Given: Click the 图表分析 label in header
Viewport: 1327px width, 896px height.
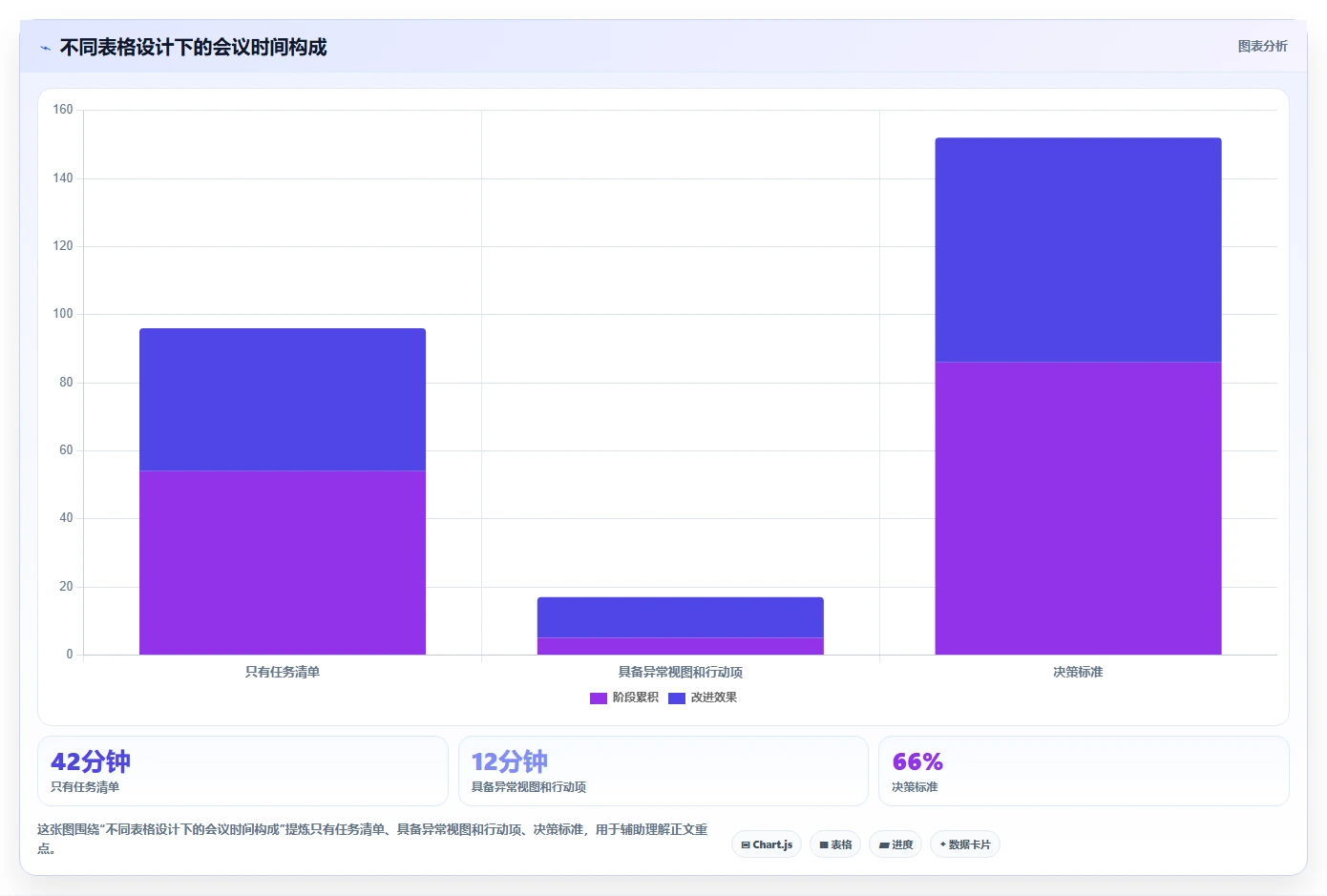Looking at the screenshot, I should [x=1262, y=46].
